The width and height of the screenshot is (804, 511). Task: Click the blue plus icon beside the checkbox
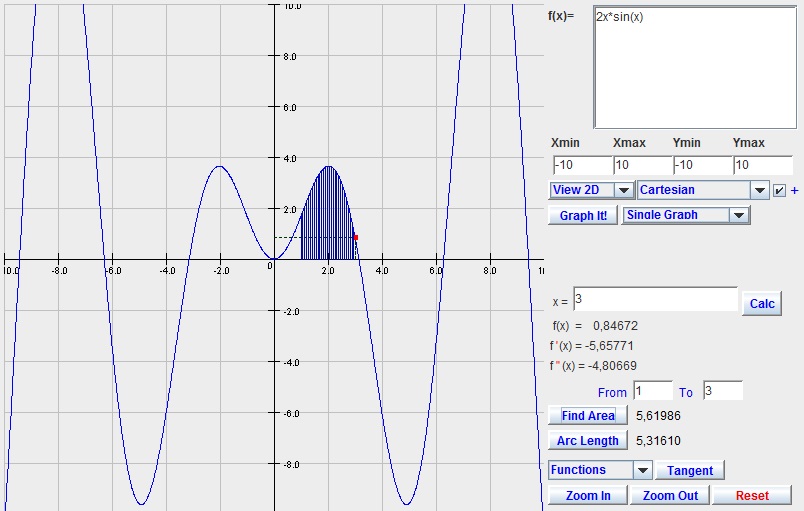tap(795, 190)
